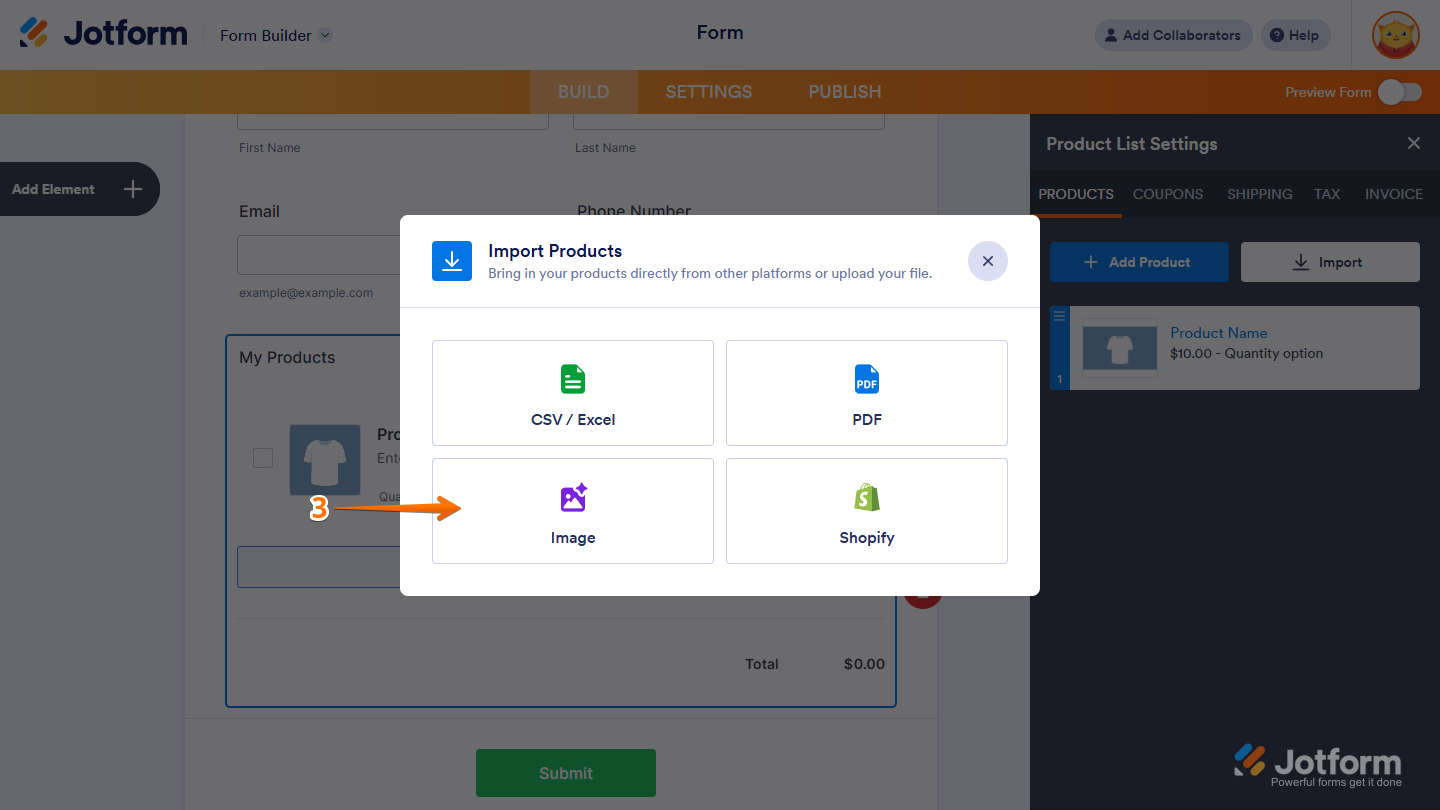Click the Jotform logo in header
The height and width of the screenshot is (810, 1440).
[x=104, y=34]
